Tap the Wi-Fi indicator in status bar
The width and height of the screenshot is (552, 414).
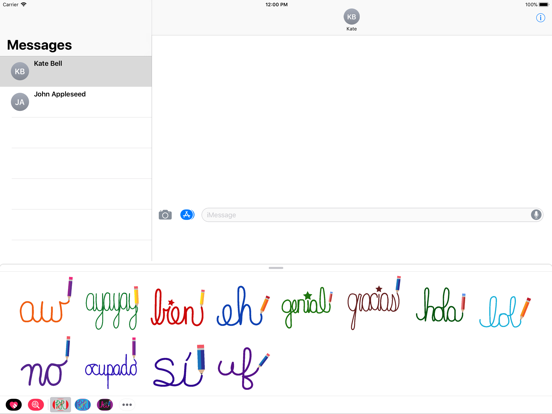(x=24, y=4)
